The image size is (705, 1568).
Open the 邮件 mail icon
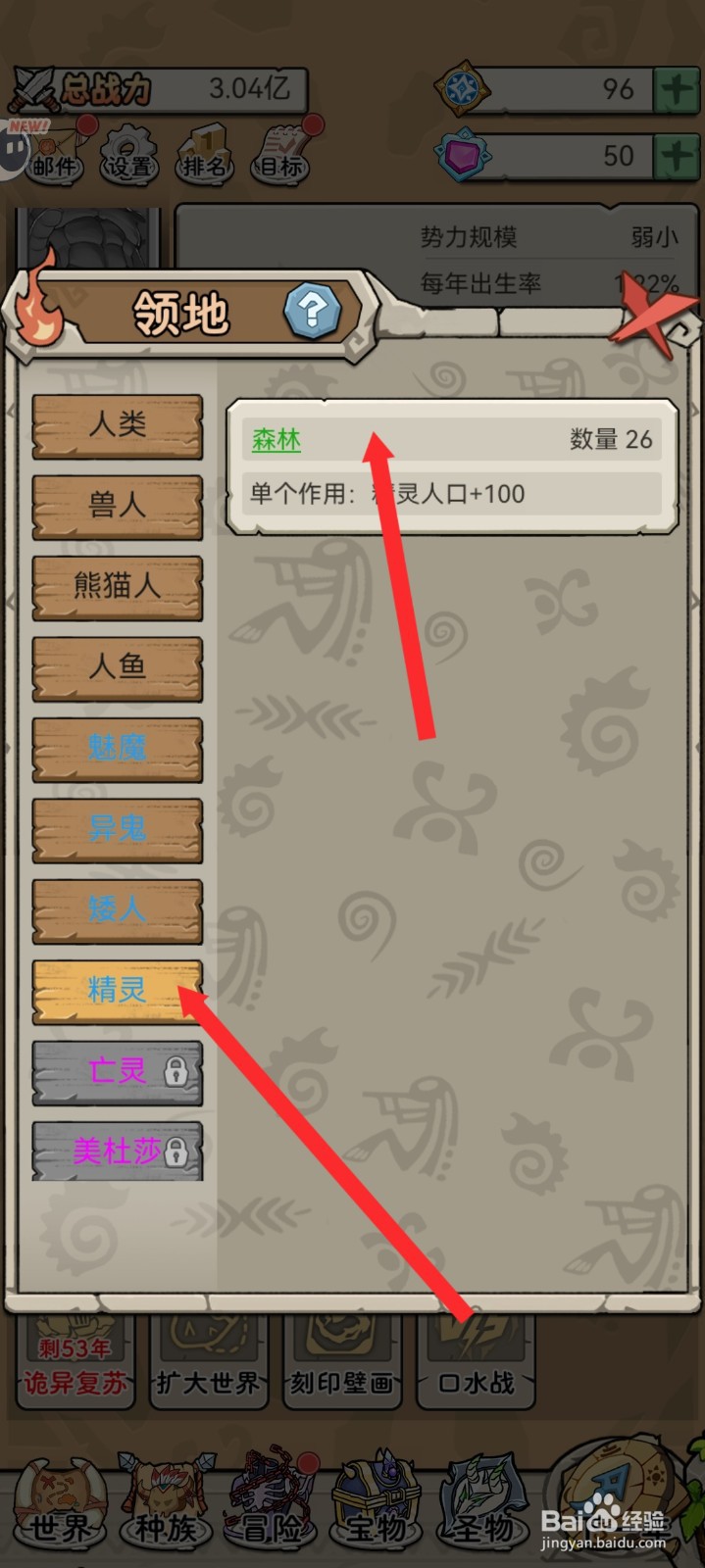pos(54,154)
